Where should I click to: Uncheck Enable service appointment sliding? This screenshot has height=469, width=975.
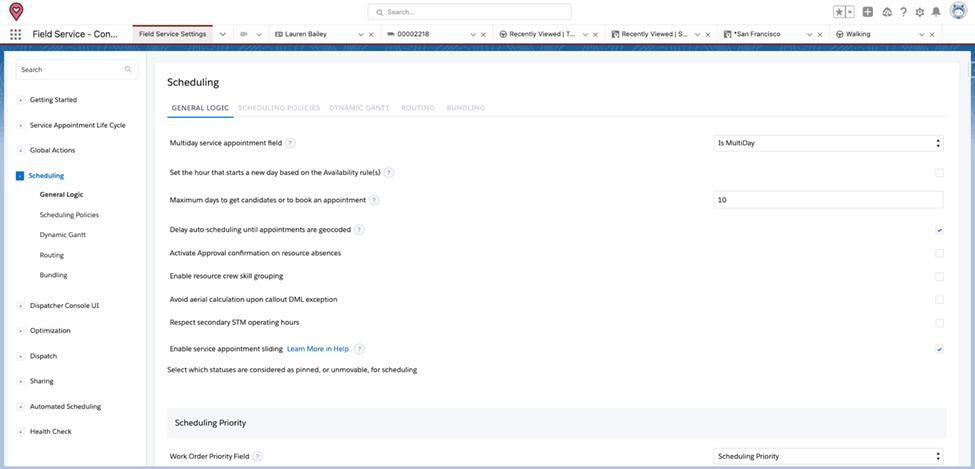[x=940, y=349]
